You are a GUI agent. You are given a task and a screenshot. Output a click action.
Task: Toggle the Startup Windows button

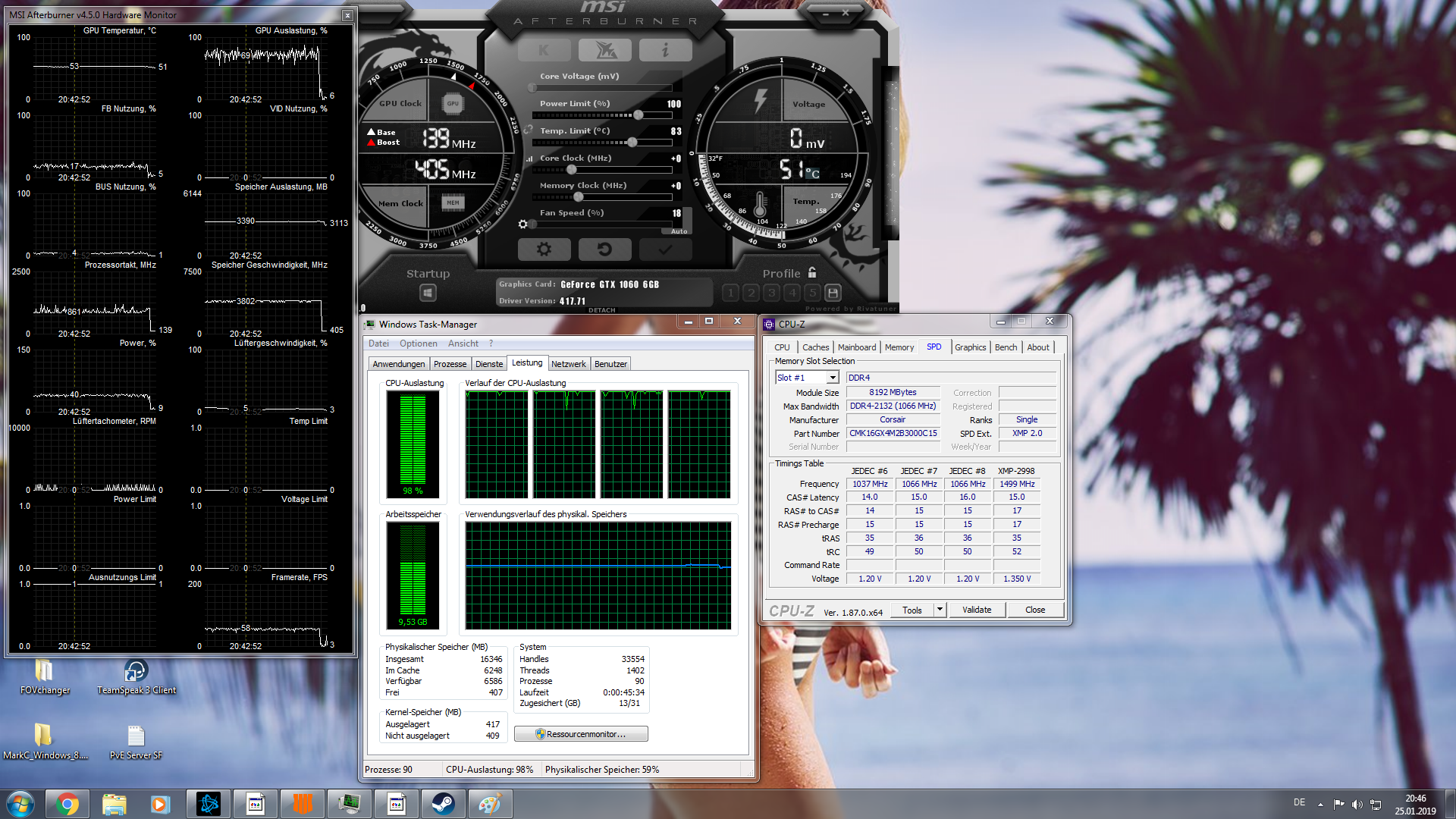tap(428, 293)
